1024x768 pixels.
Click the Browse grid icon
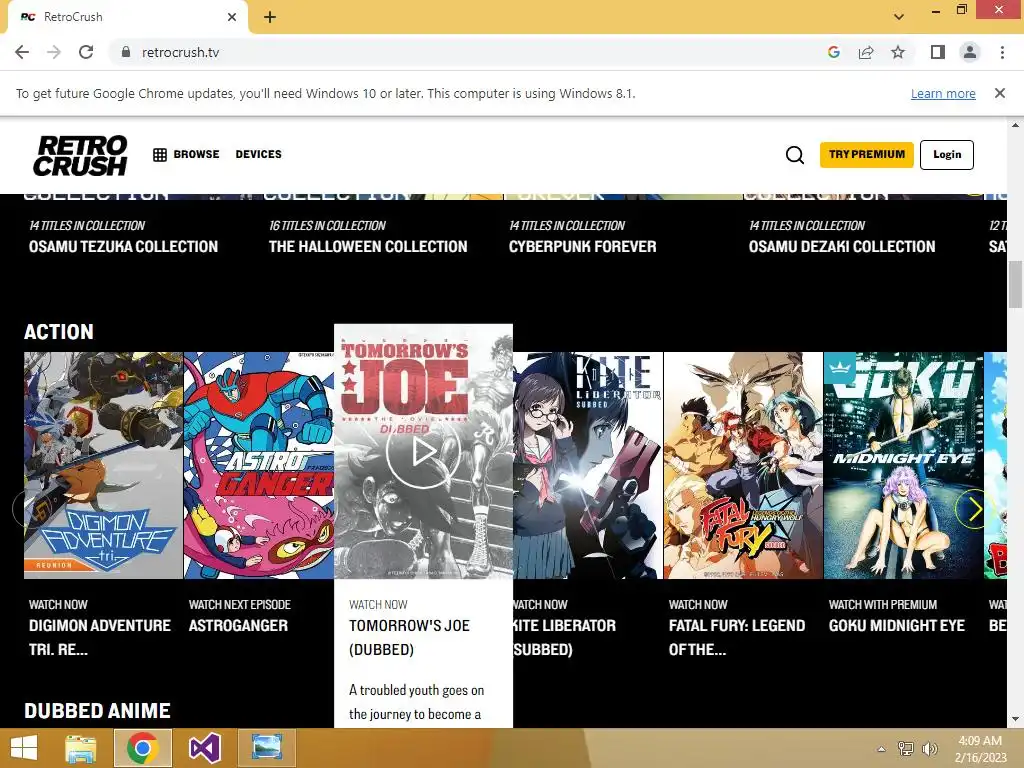pos(160,155)
